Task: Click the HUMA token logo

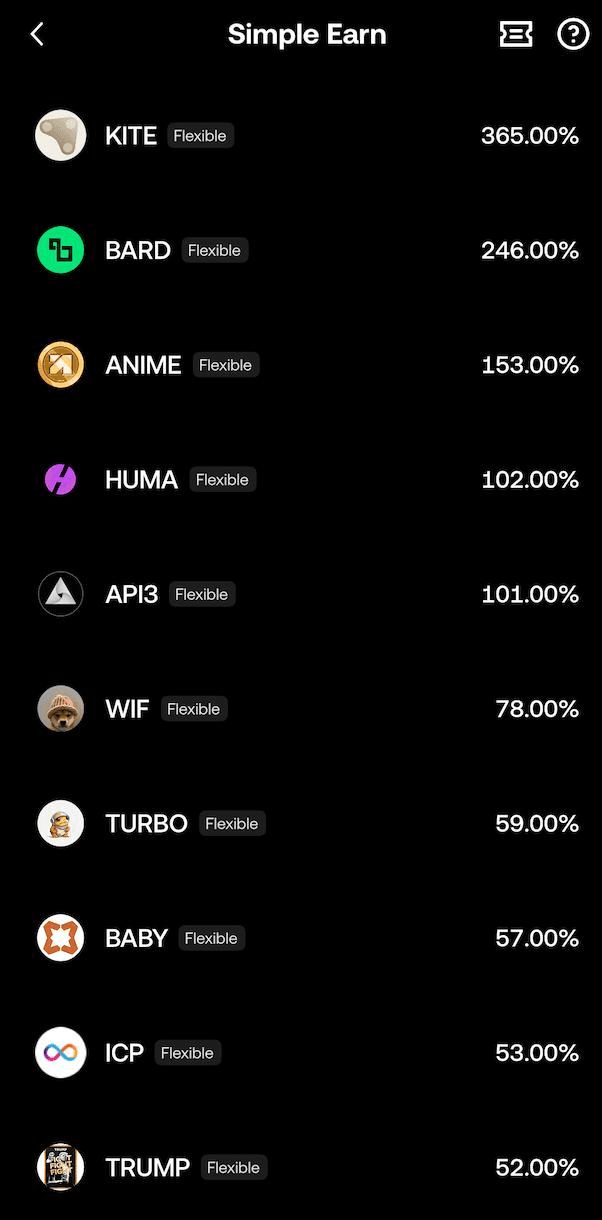Action: pos(60,479)
